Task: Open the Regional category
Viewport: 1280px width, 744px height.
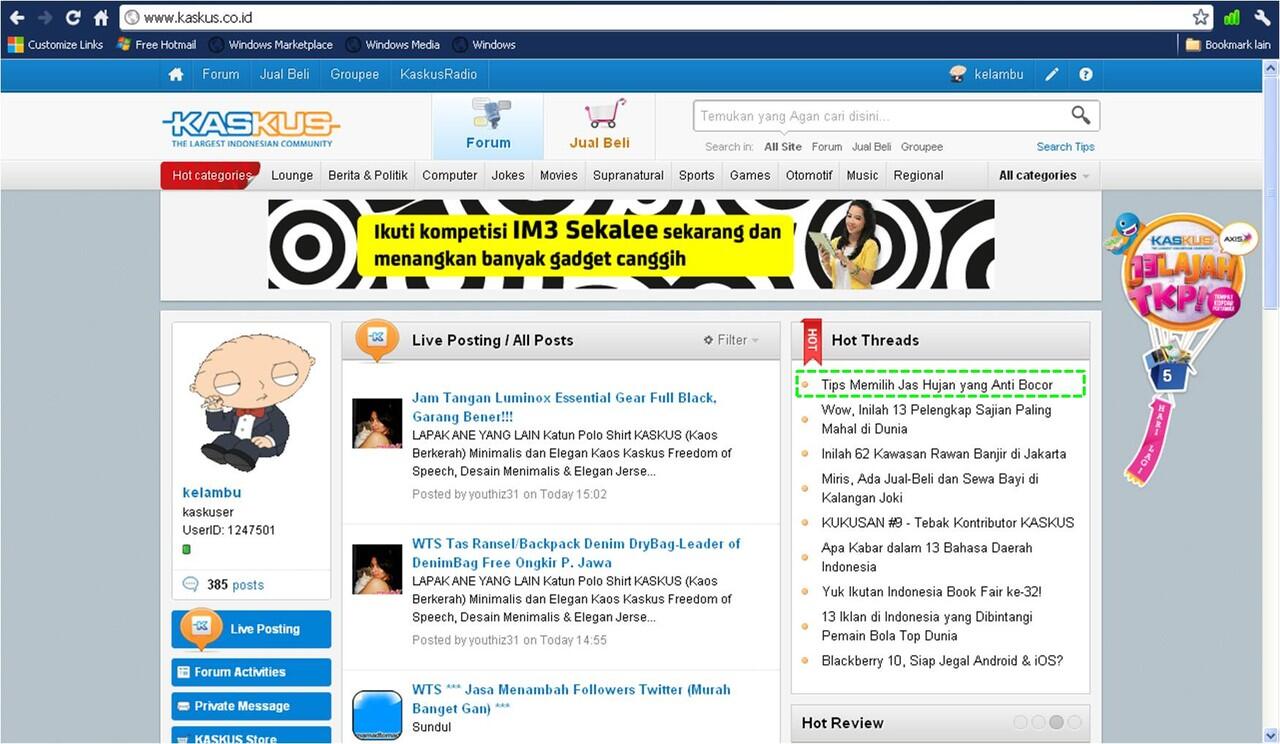Action: coord(919,175)
